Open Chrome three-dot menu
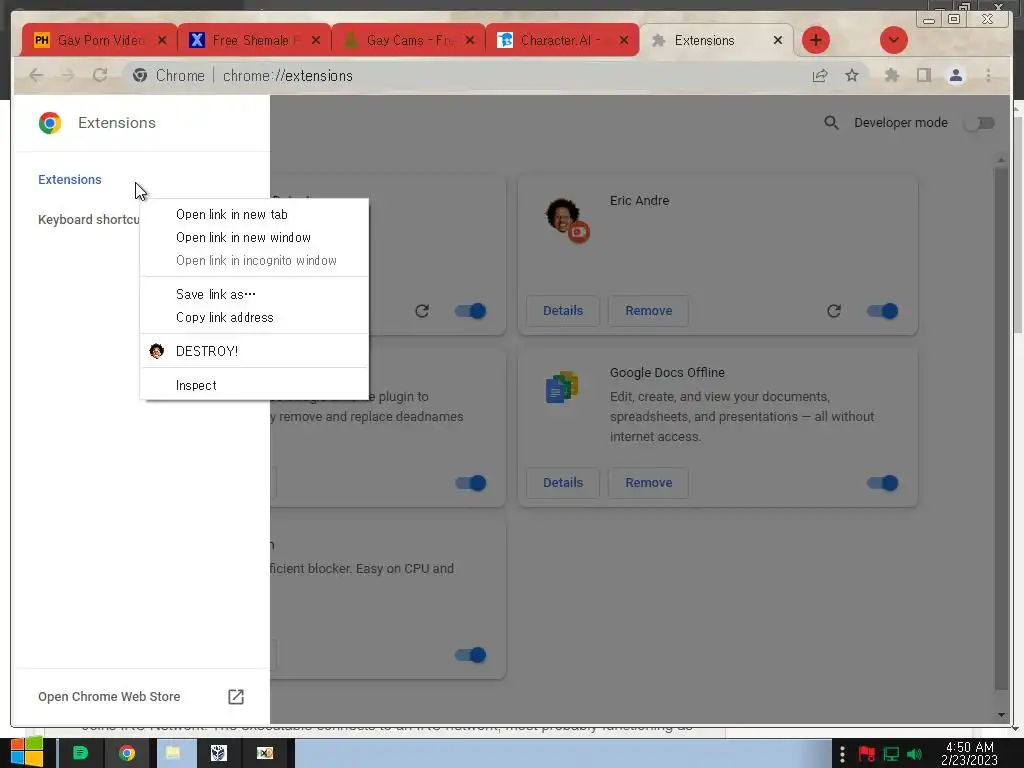1024x768 pixels. pyautogui.click(x=988, y=76)
